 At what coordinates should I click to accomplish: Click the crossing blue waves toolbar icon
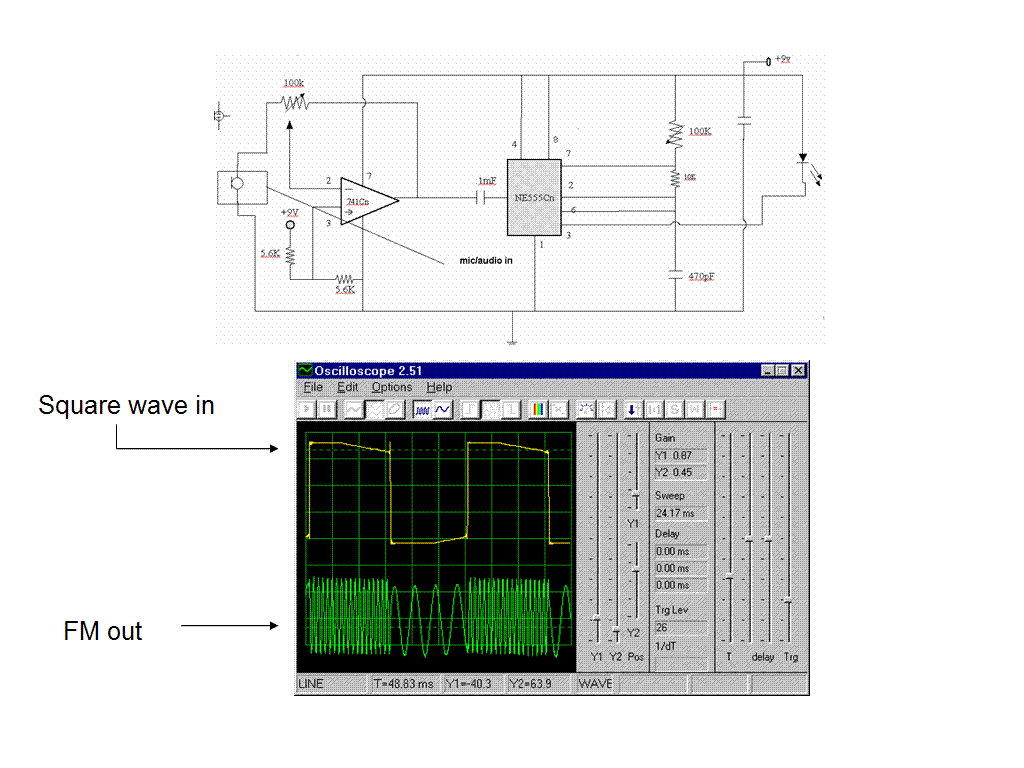click(x=586, y=409)
